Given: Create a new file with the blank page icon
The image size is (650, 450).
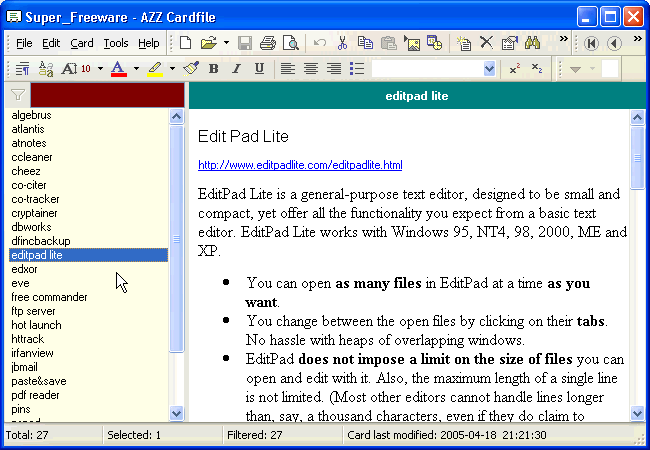Looking at the screenshot, I should click(x=185, y=43).
